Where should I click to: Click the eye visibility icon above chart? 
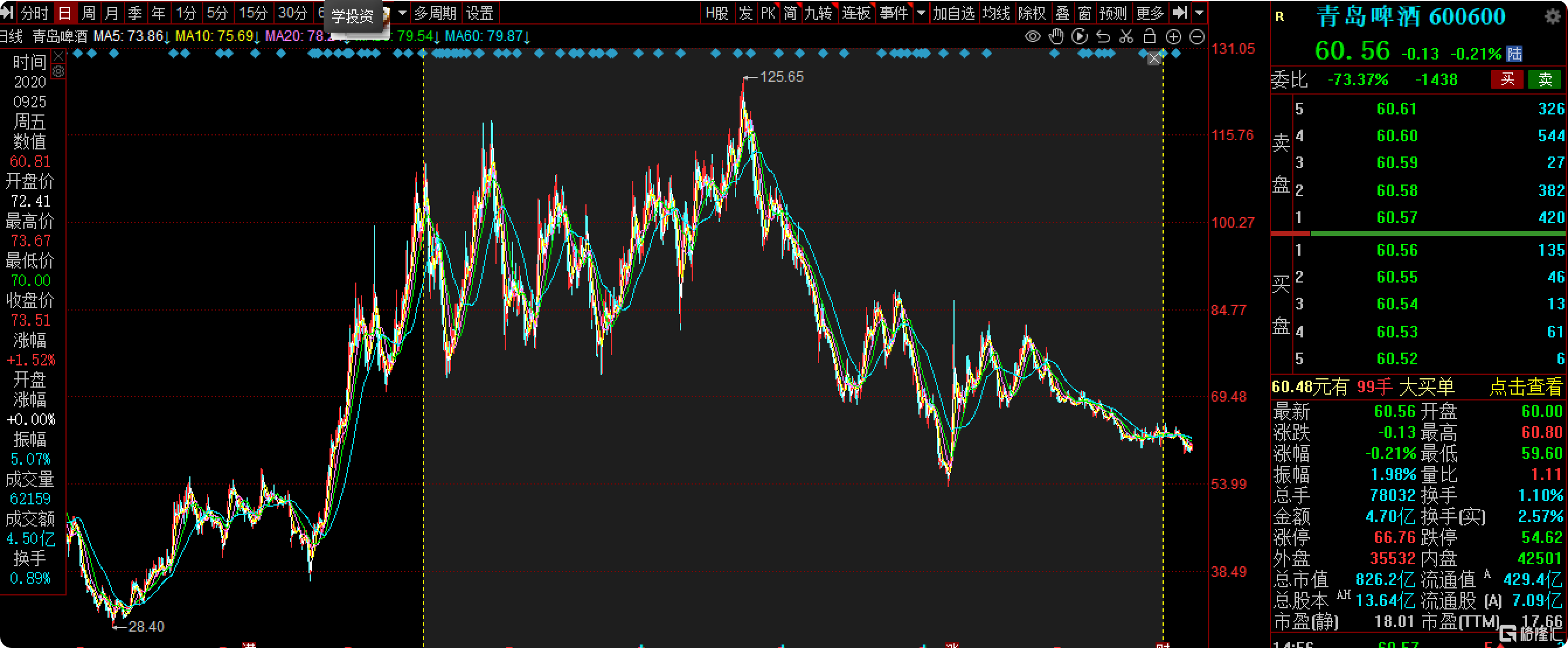(x=1032, y=37)
